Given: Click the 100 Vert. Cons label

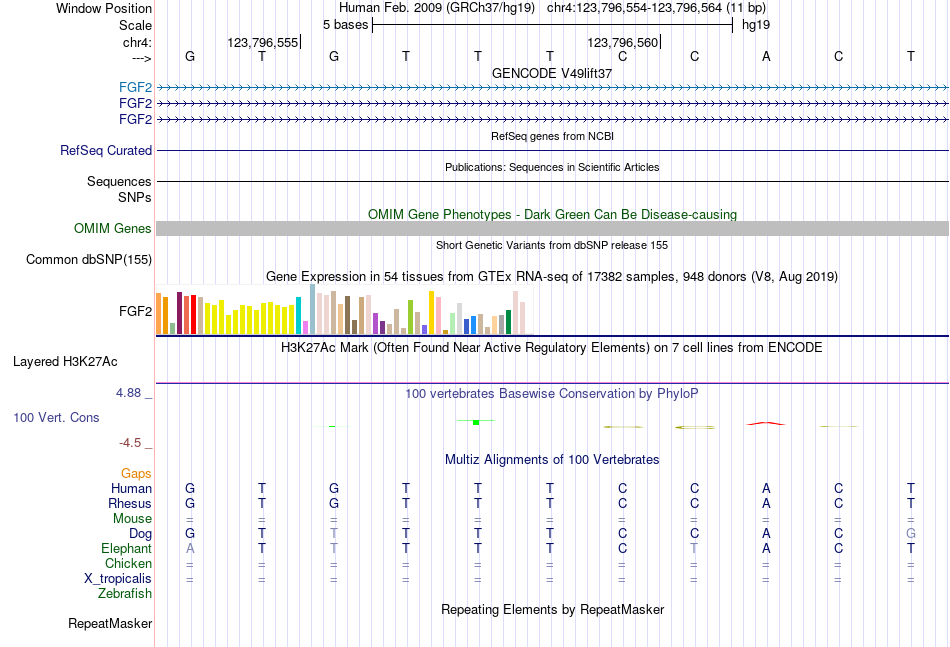Looking at the screenshot, I should 56,417.
